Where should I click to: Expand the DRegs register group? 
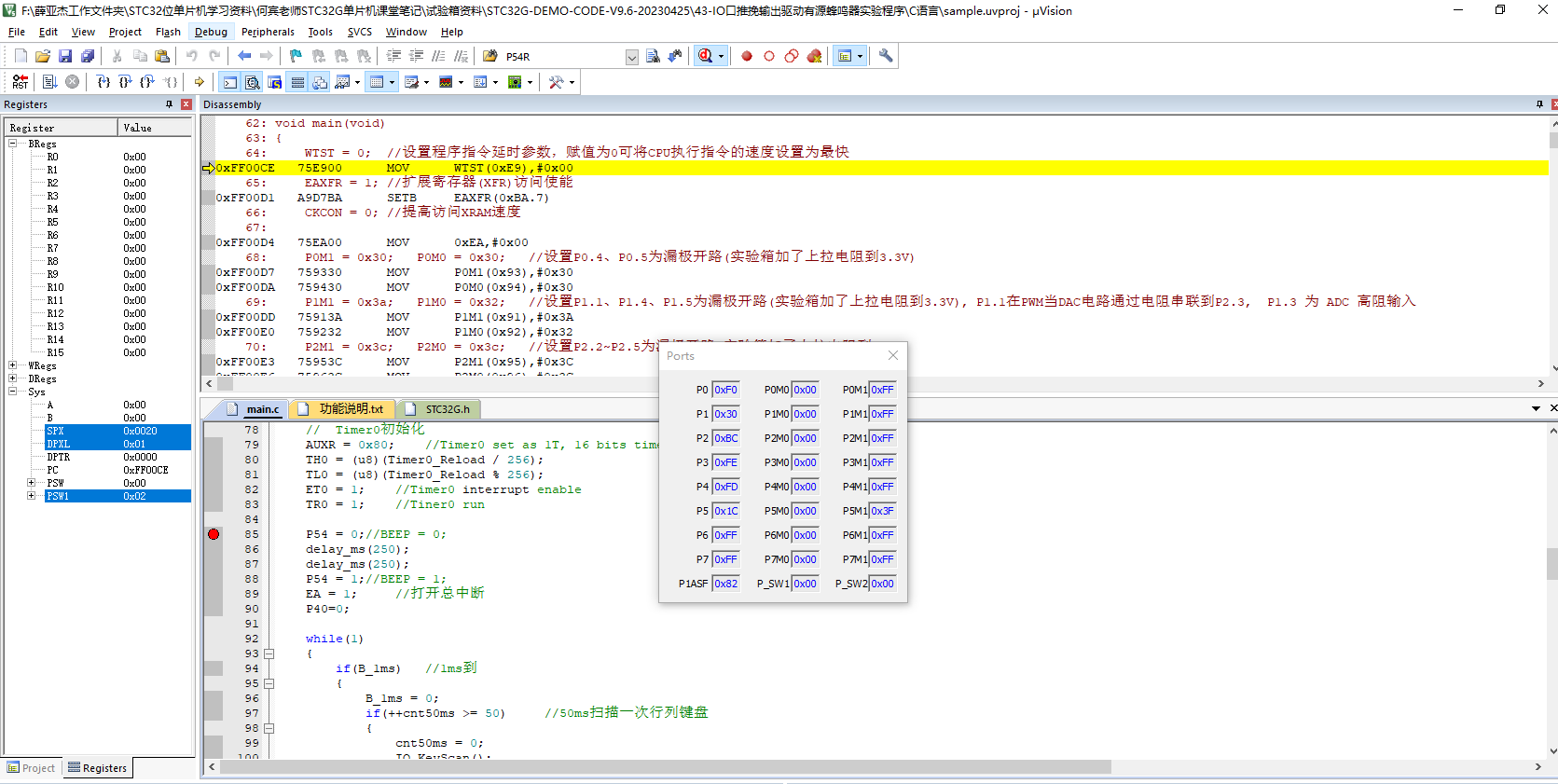(12, 378)
